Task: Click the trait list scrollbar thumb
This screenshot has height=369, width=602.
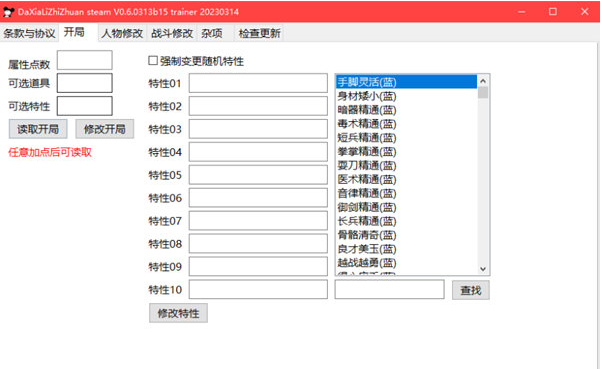Action: point(483,93)
